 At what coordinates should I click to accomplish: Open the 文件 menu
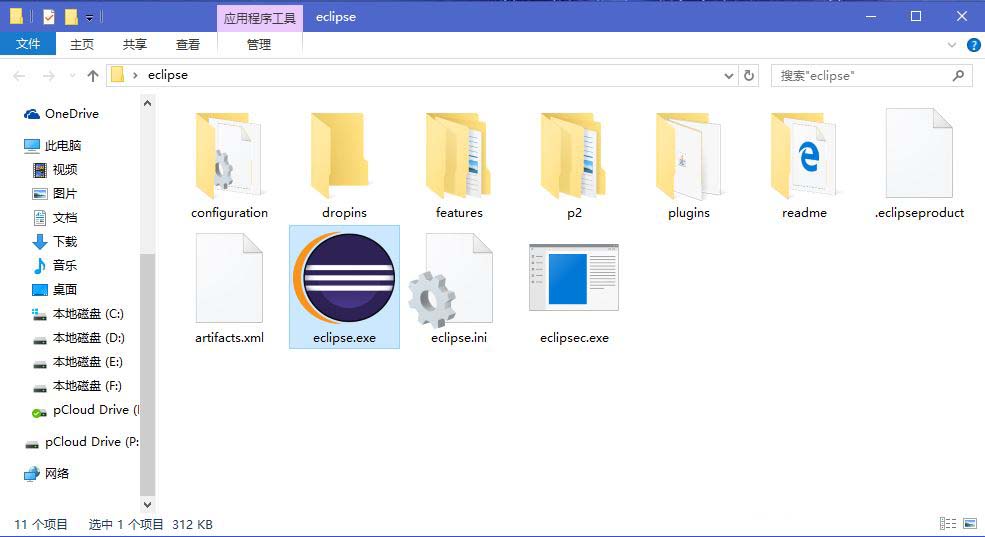pos(28,44)
